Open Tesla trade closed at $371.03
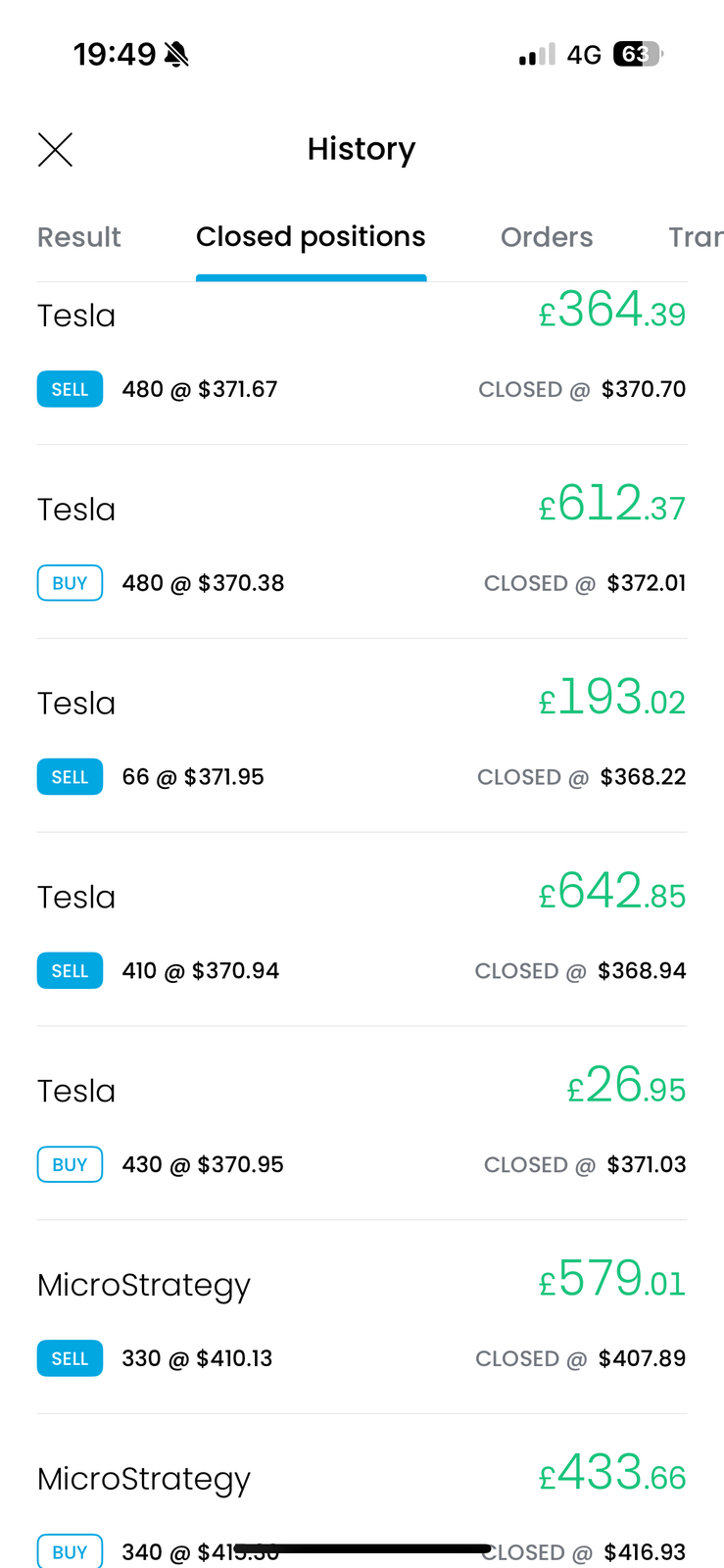 click(x=362, y=1124)
